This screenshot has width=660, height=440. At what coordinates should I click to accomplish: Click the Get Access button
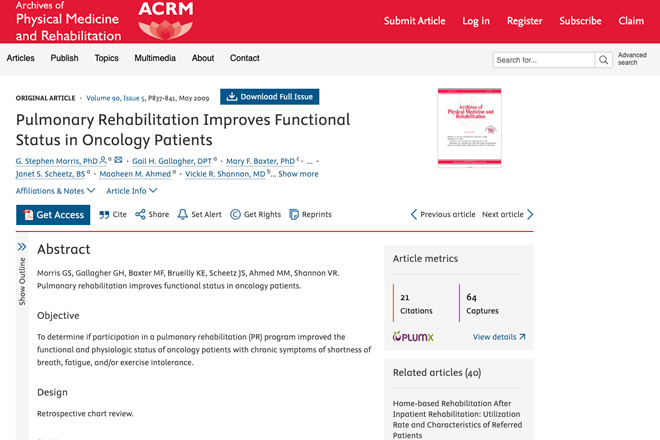[x=53, y=215]
